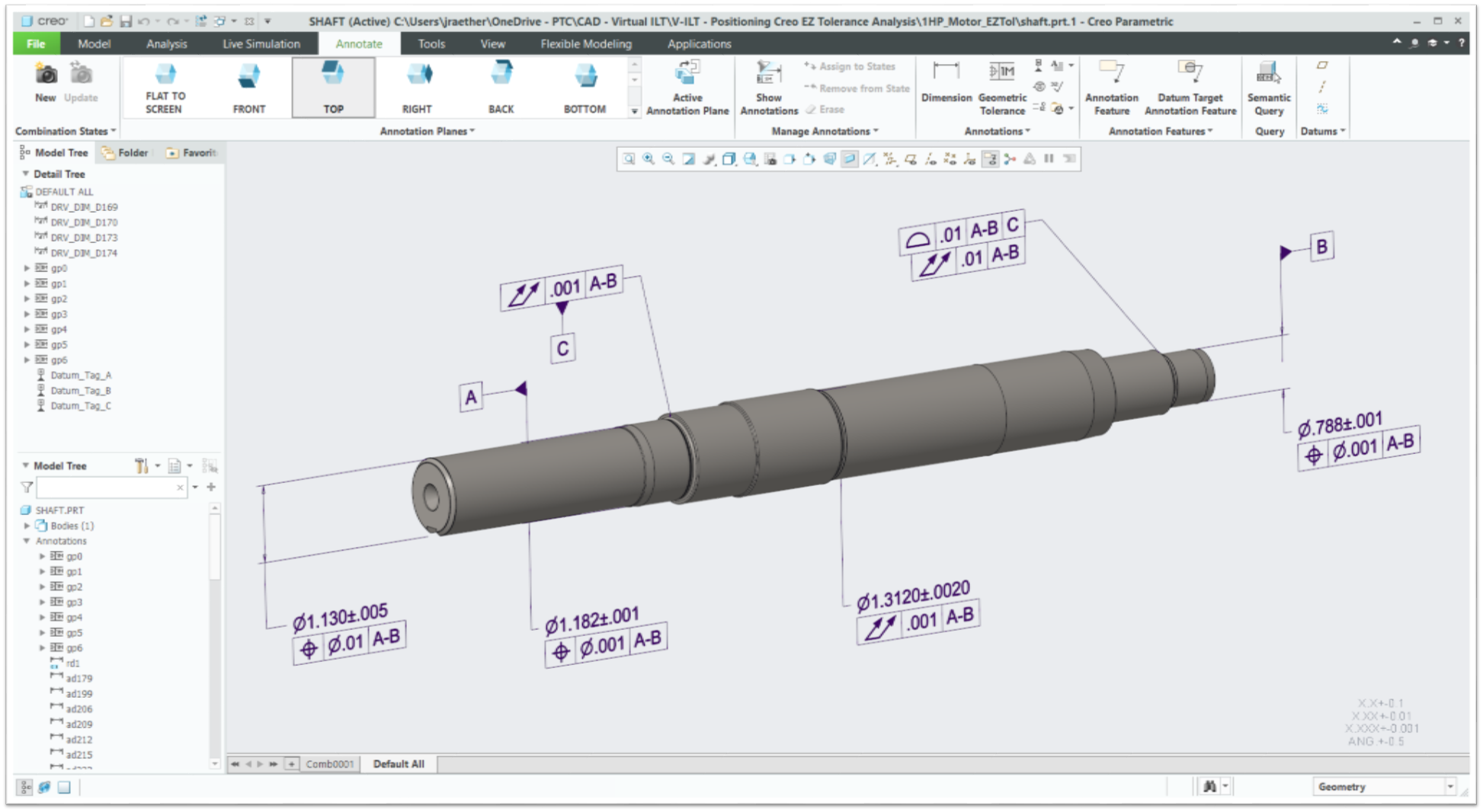Screen dimensions: 1483x812
Task: Open Annotation Features group dropdown
Action: tap(1161, 131)
